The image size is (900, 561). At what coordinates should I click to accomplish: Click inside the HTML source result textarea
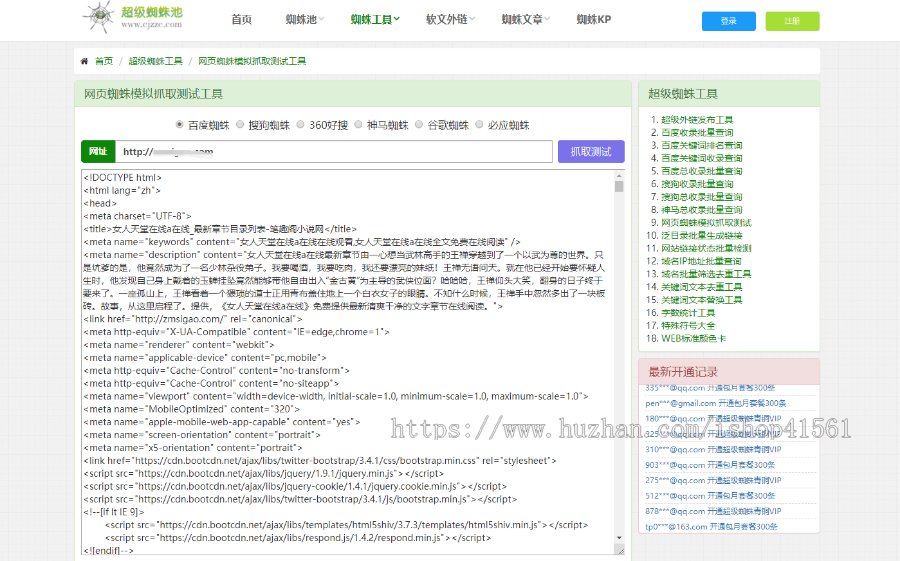pyautogui.click(x=348, y=362)
